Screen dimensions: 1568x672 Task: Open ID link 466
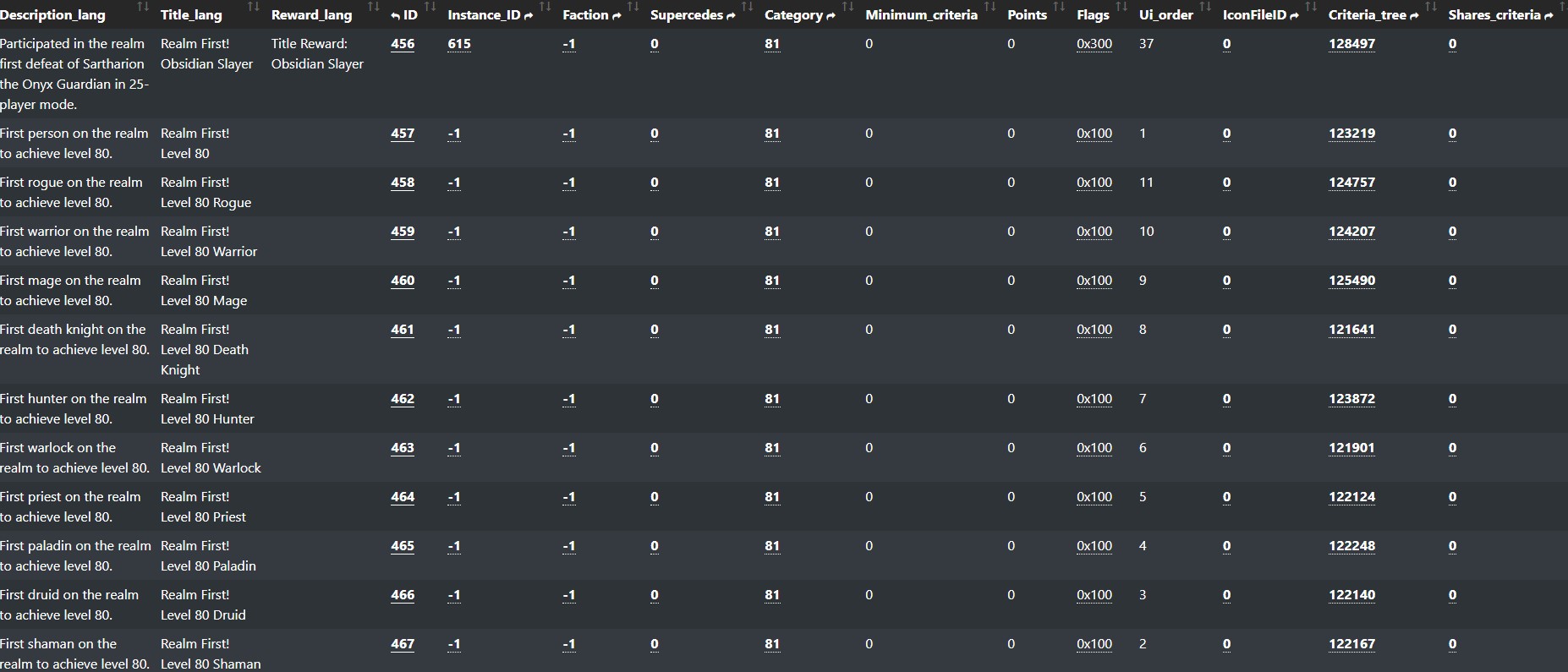point(403,595)
